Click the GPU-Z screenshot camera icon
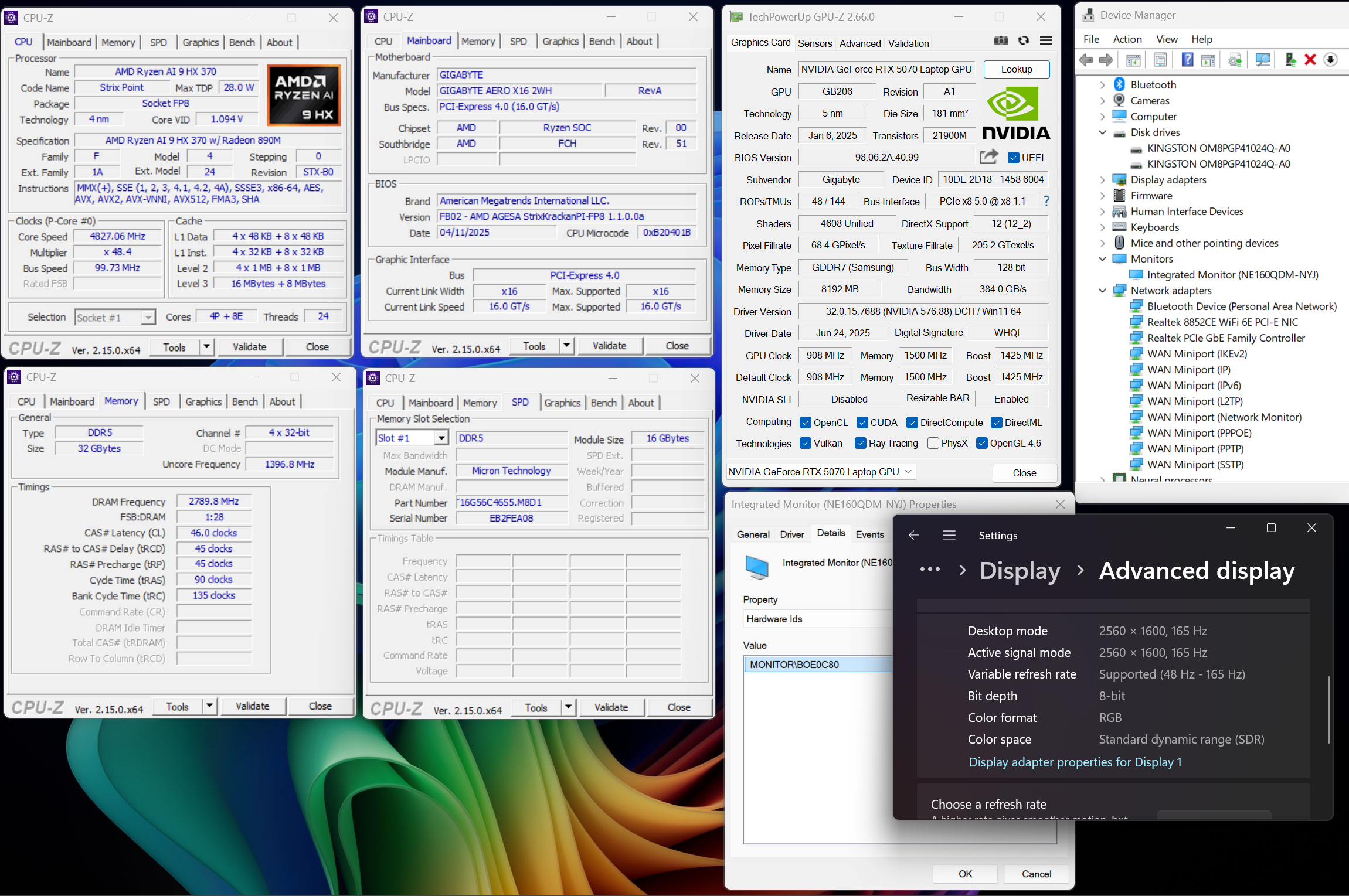 click(x=1001, y=40)
